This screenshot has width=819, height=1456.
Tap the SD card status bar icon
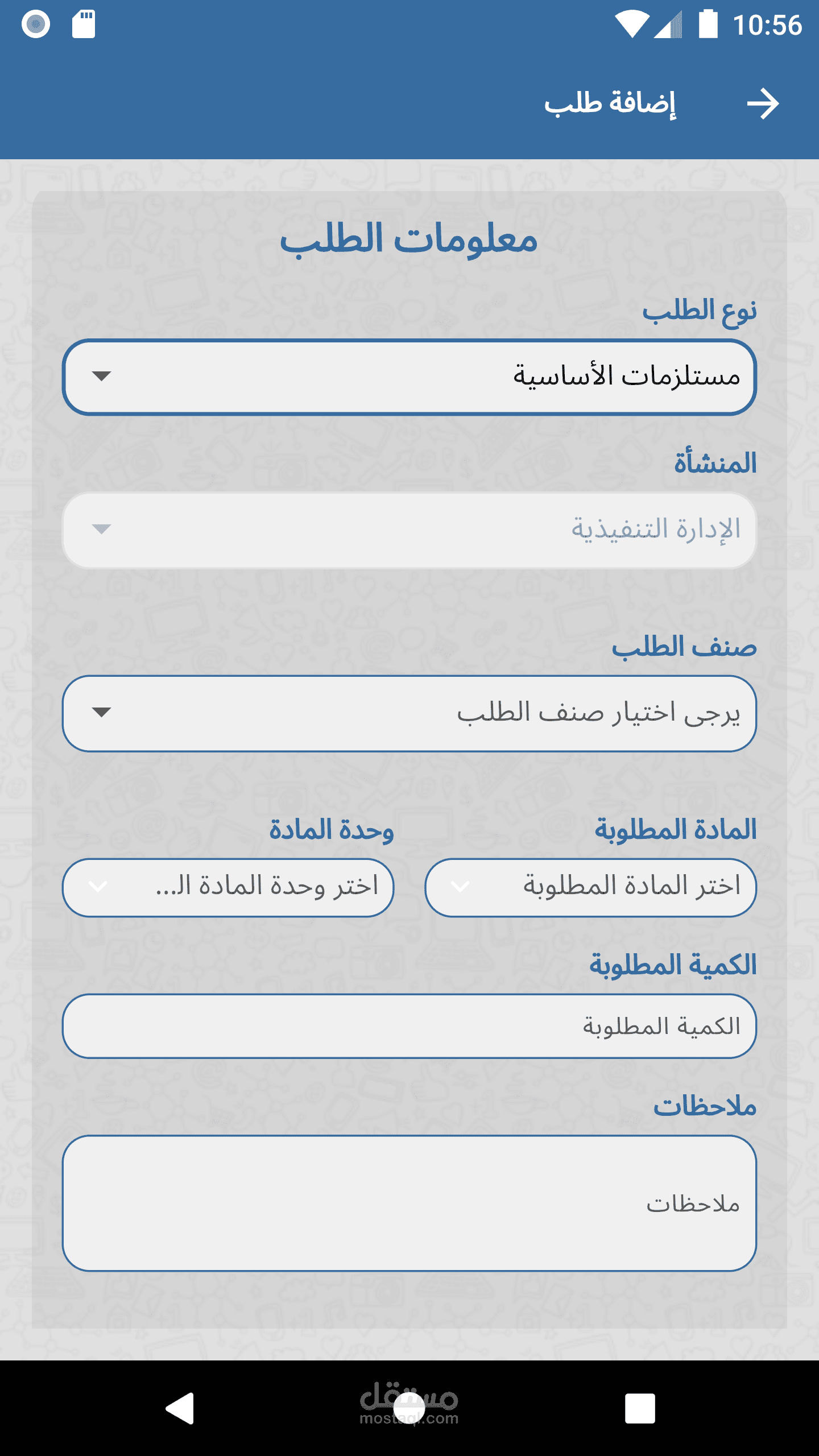click(x=84, y=24)
